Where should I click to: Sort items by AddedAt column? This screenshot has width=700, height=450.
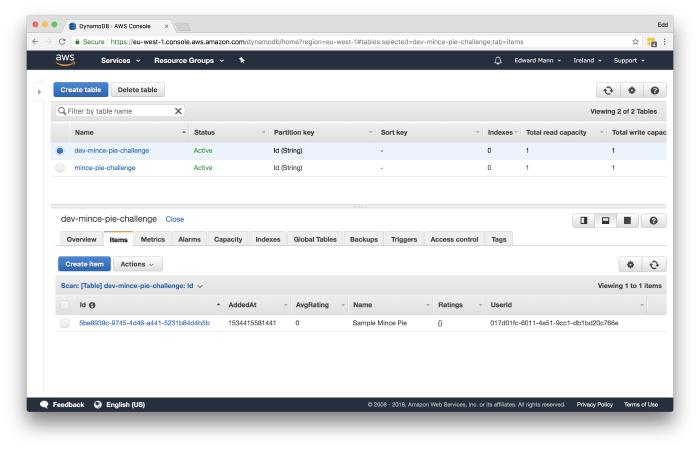pyautogui.click(x=257, y=305)
